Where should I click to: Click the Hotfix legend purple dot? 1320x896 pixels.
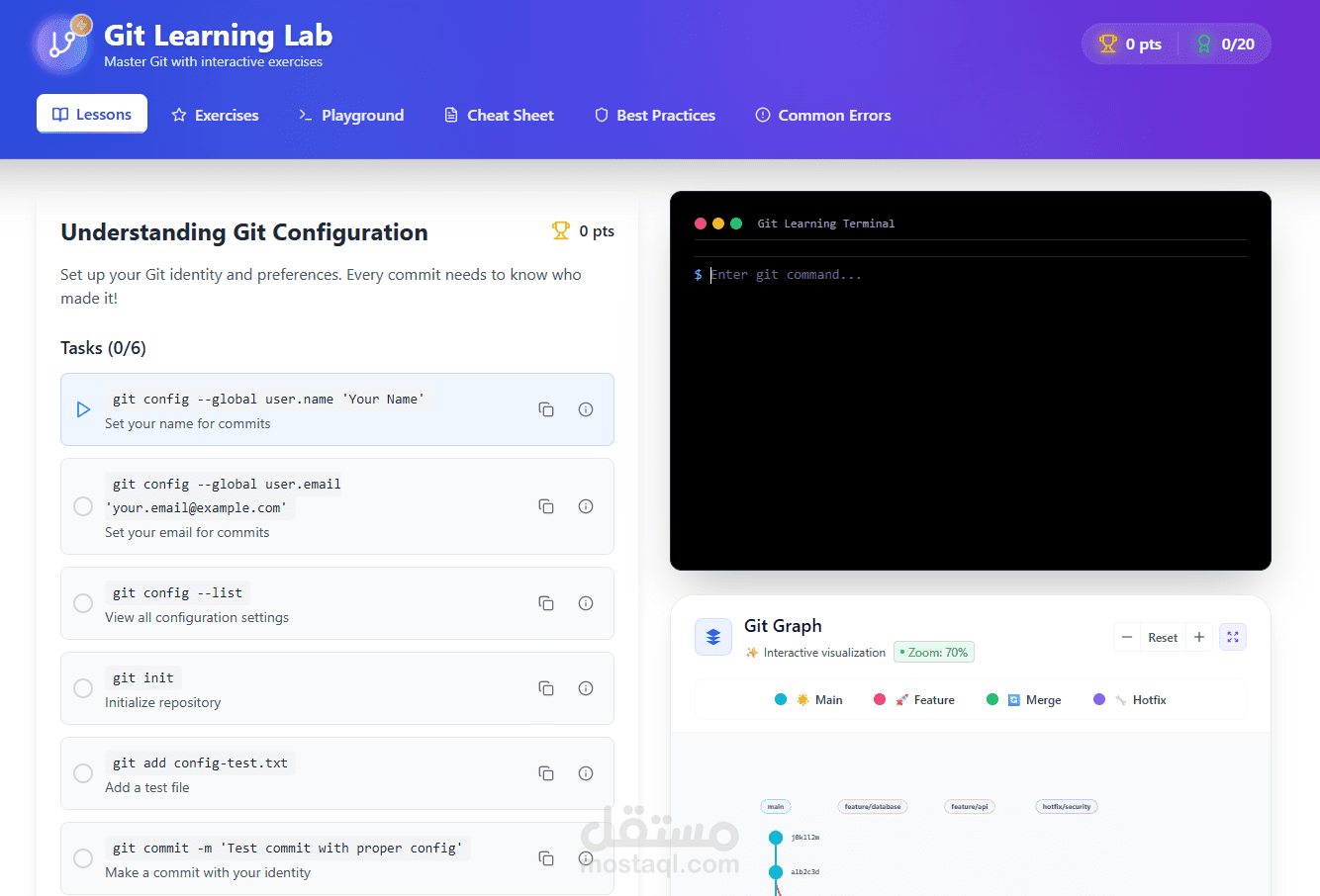coord(1099,699)
